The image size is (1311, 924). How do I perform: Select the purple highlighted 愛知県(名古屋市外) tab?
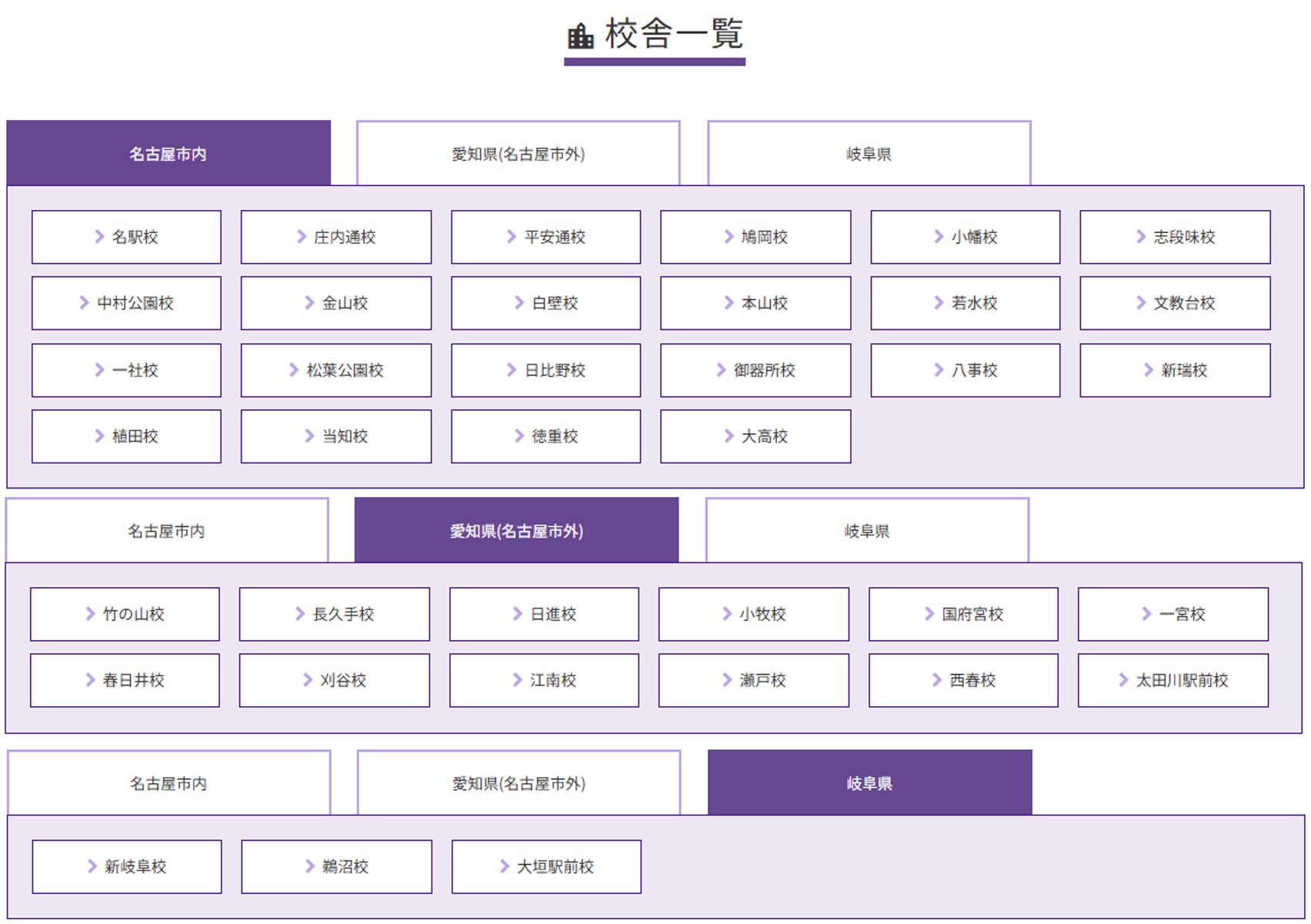[x=516, y=530]
